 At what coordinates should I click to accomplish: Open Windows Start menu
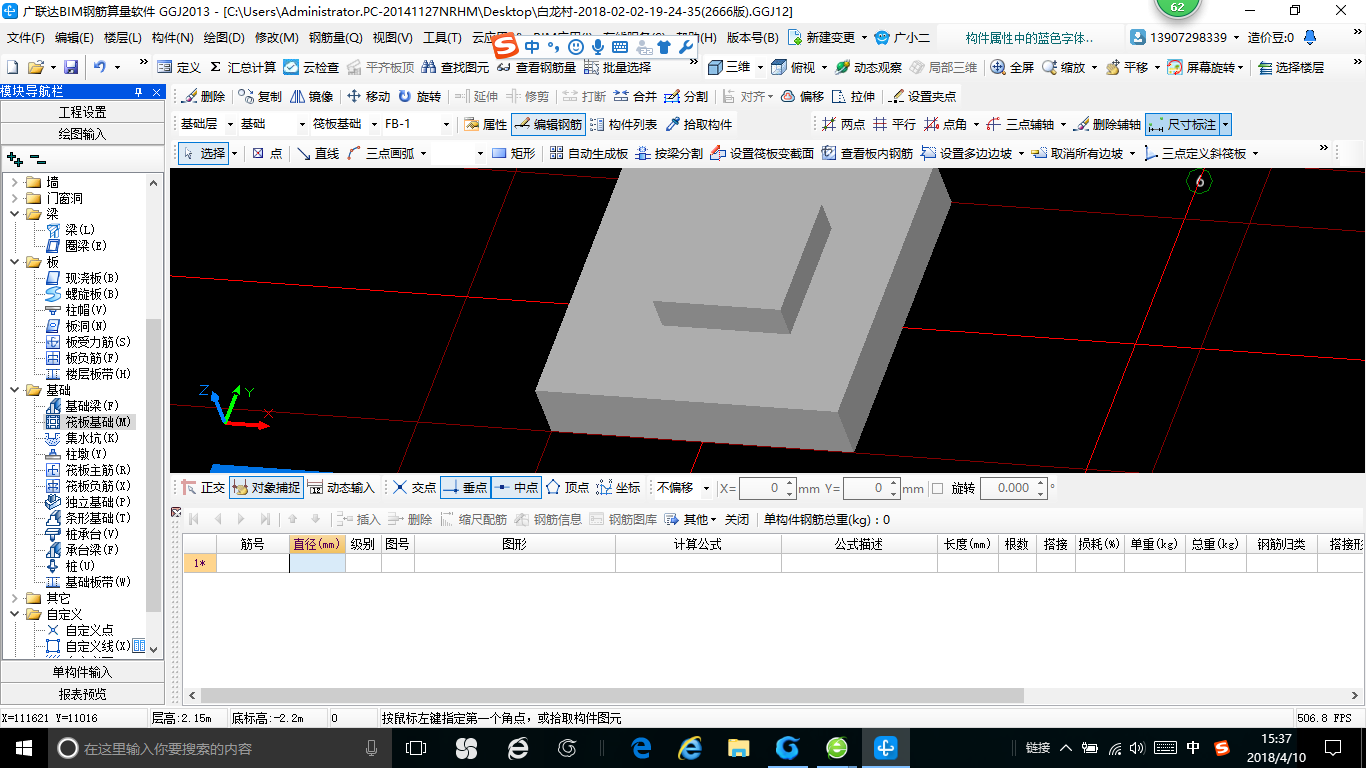(x=23, y=747)
